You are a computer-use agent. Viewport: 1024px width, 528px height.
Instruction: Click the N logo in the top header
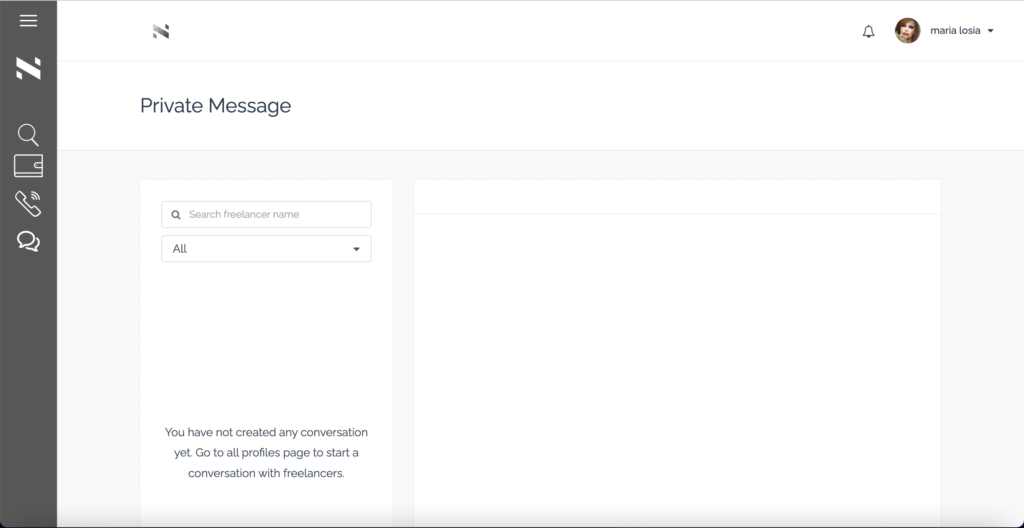pos(161,32)
